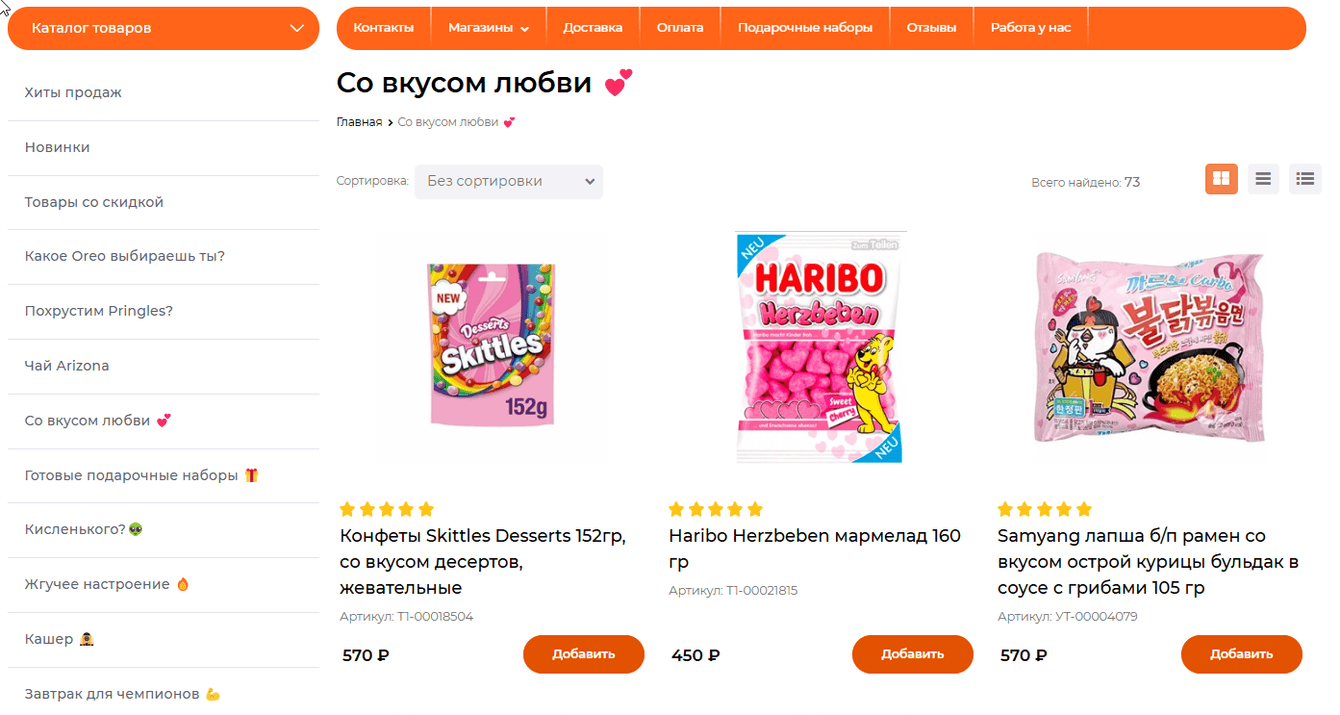This screenshot has width=1340, height=715.
Task: Open Skittles Desserts product image
Action: coord(491,347)
